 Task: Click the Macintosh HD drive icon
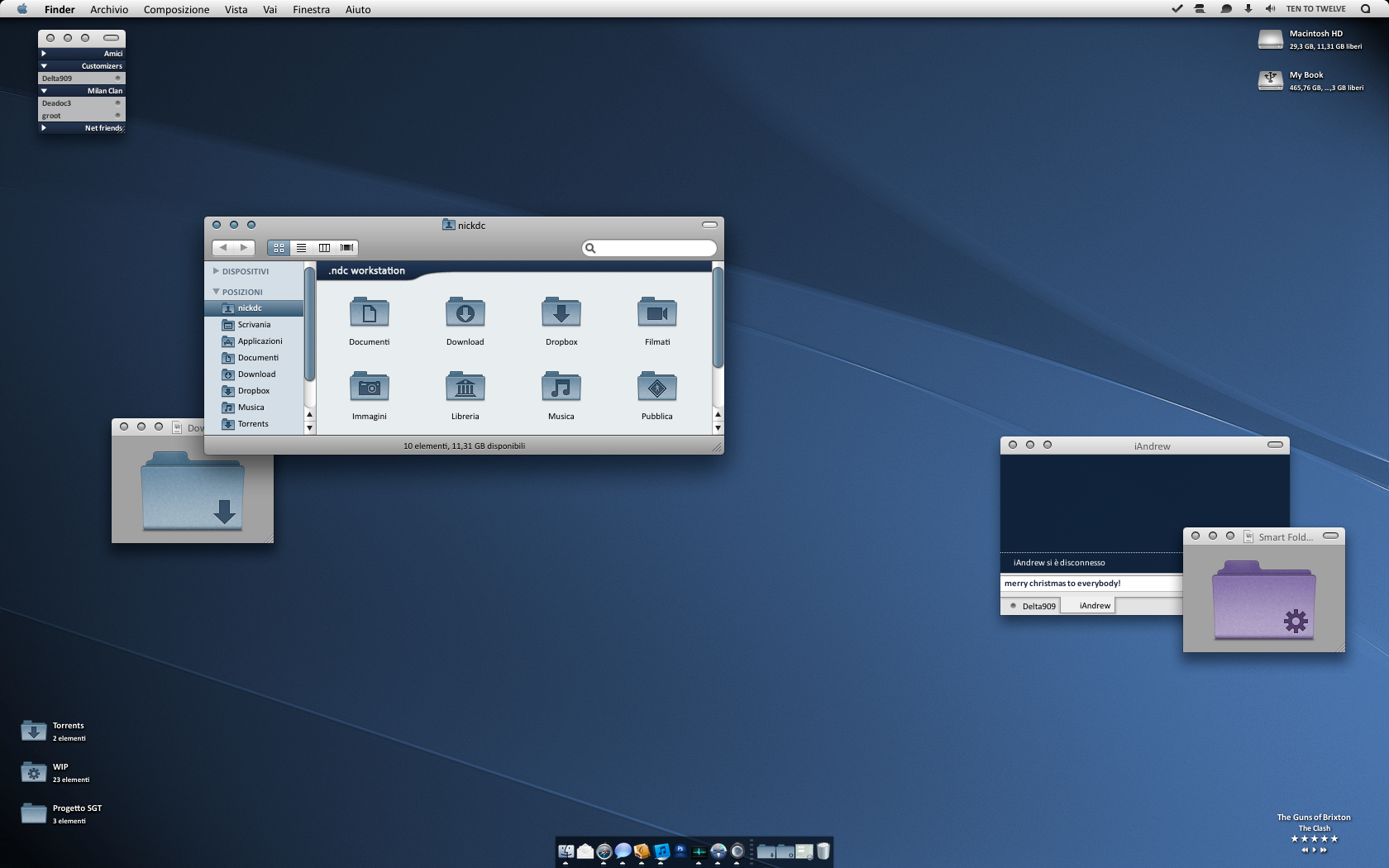1270,39
